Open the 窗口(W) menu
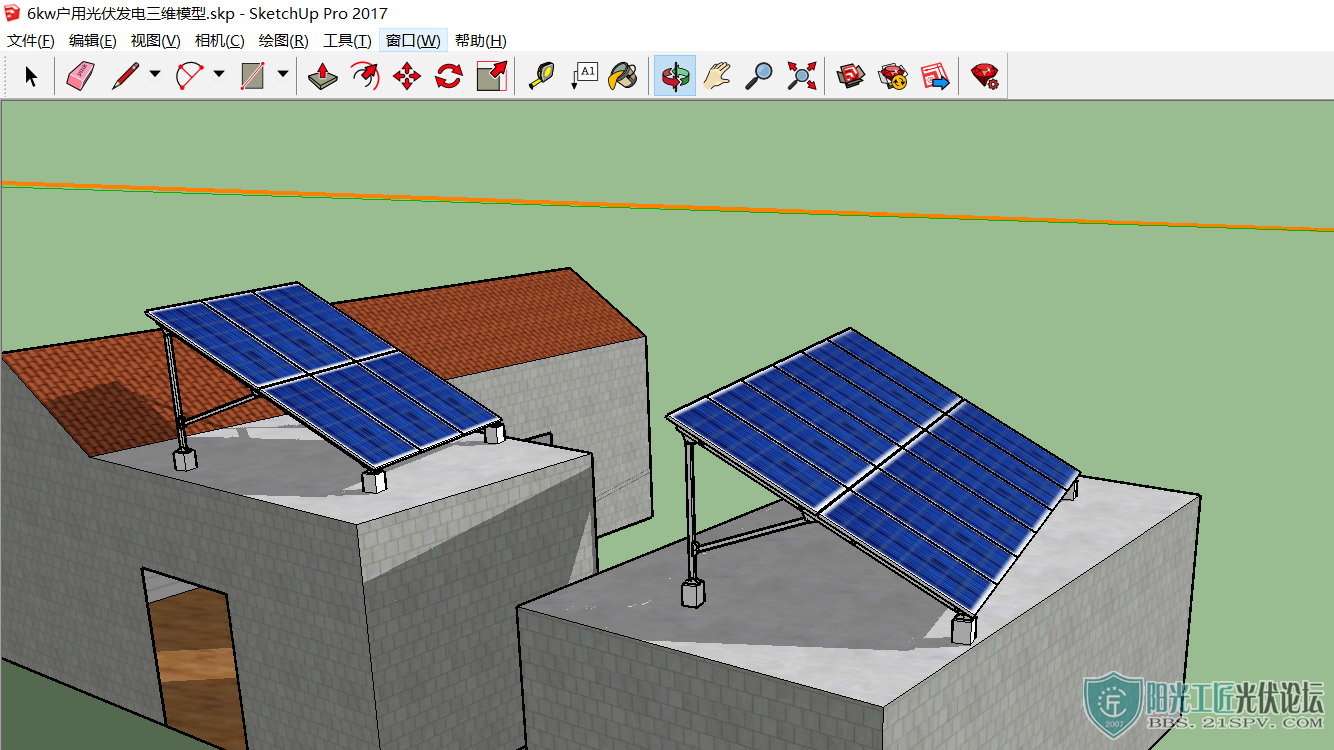1334x750 pixels. tap(413, 41)
